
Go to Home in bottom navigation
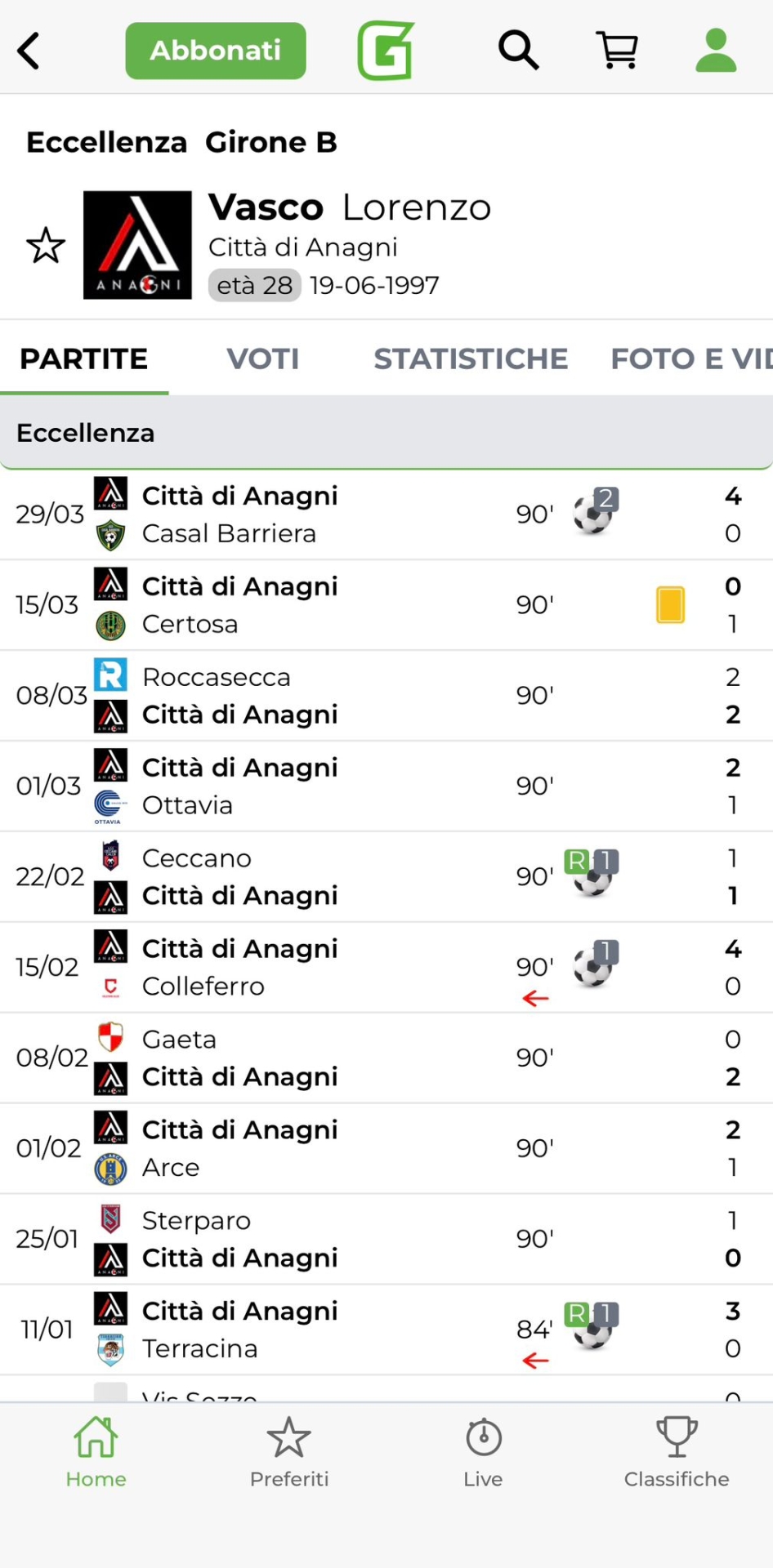point(96,1452)
